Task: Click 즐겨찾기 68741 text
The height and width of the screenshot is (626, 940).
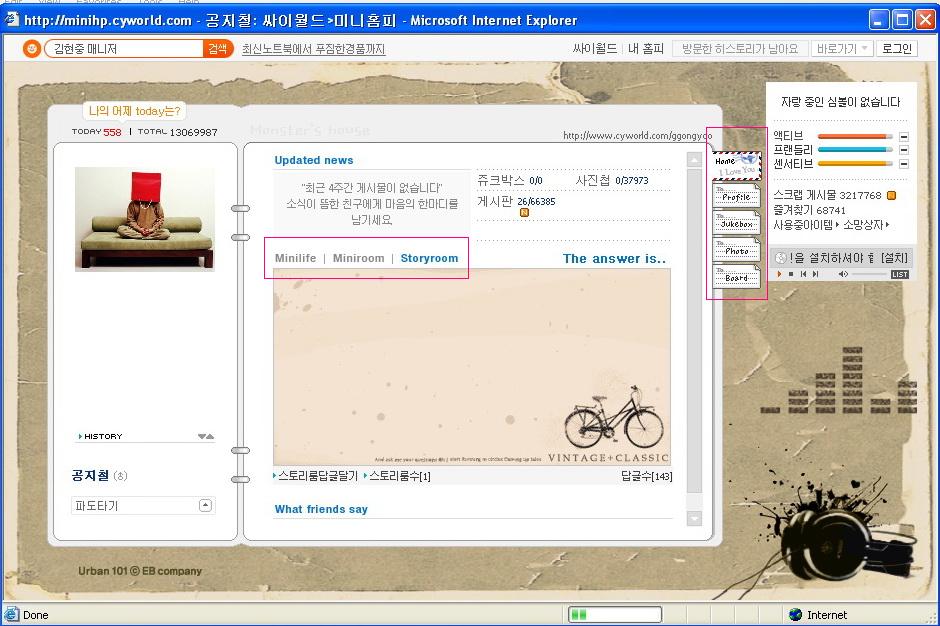Action: tap(809, 210)
